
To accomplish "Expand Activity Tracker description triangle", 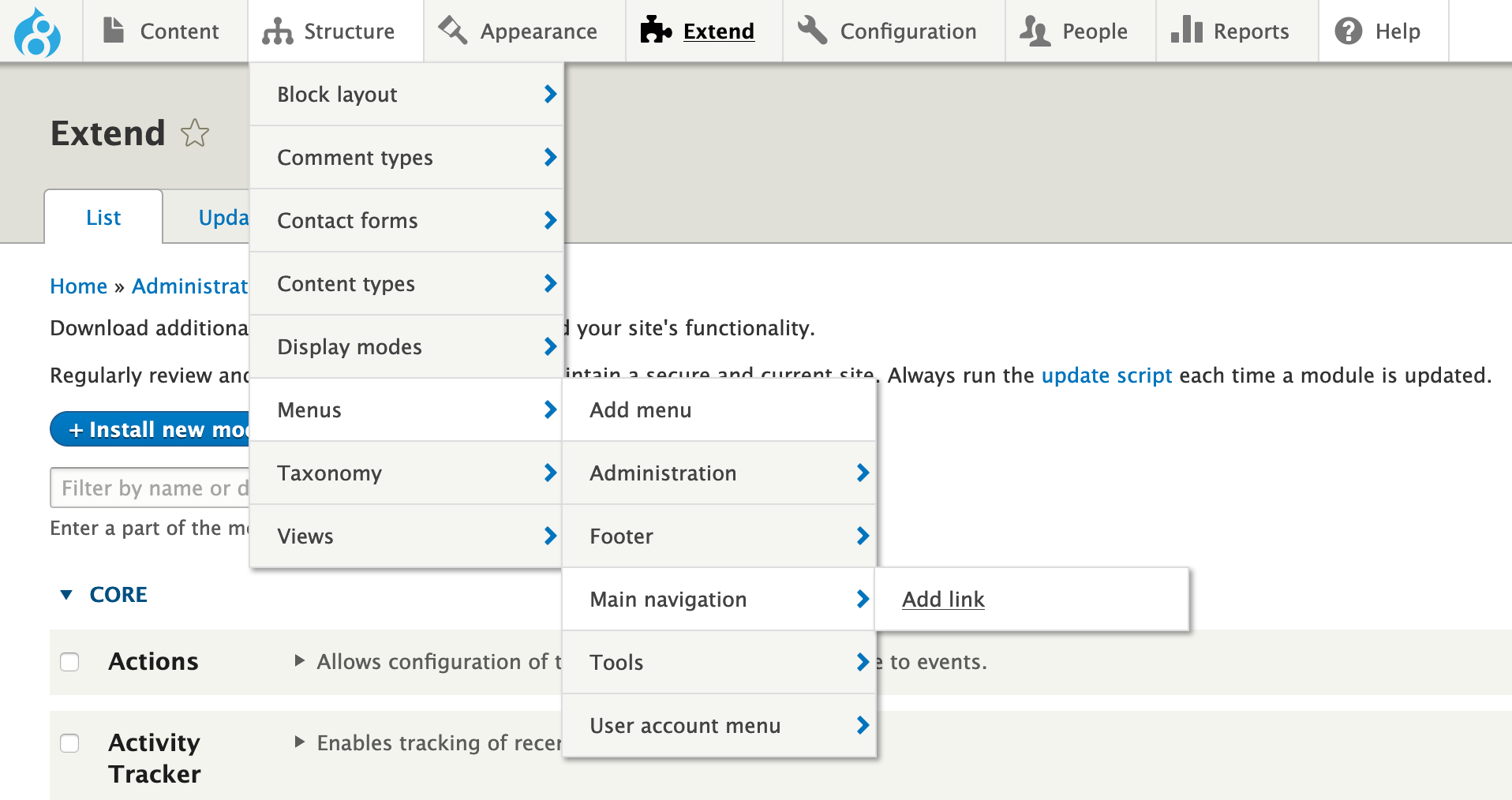I will click(299, 742).
